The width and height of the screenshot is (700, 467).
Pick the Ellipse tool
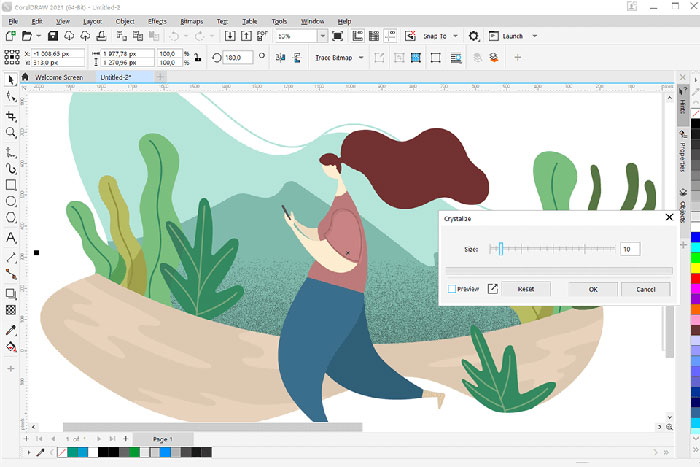[x=11, y=202]
